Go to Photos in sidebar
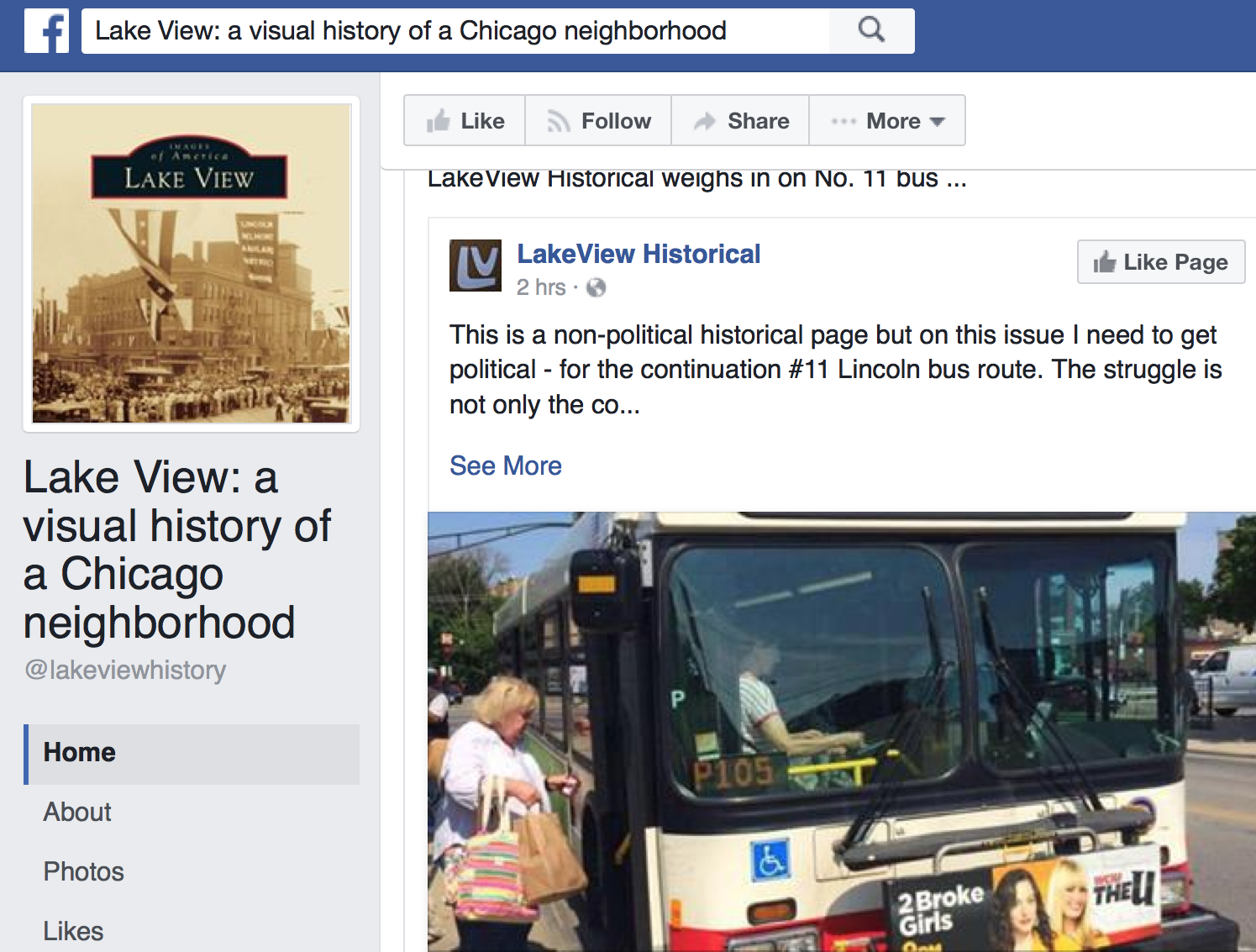 click(84, 871)
